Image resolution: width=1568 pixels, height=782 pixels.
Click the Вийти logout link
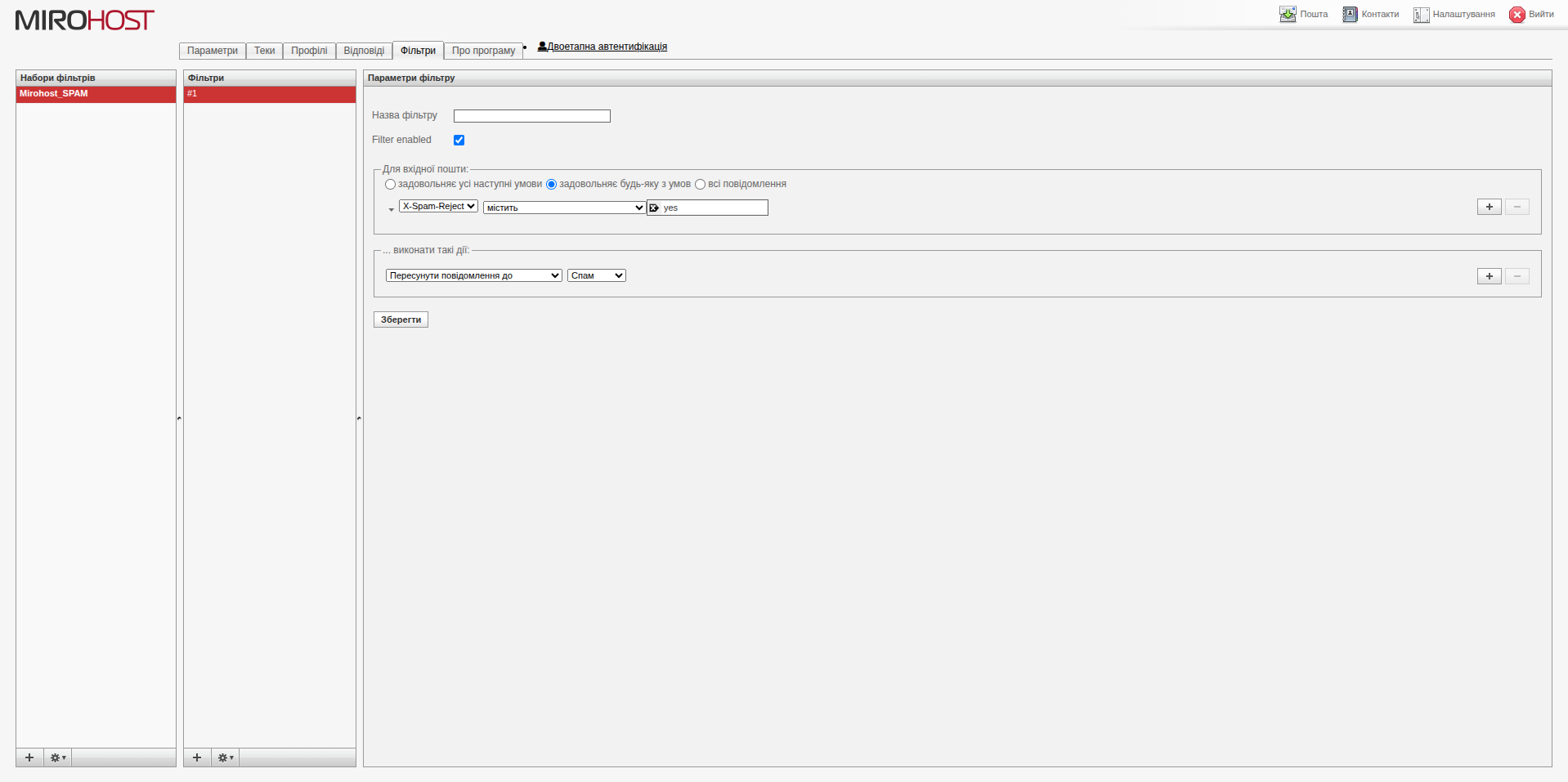coord(1541,14)
